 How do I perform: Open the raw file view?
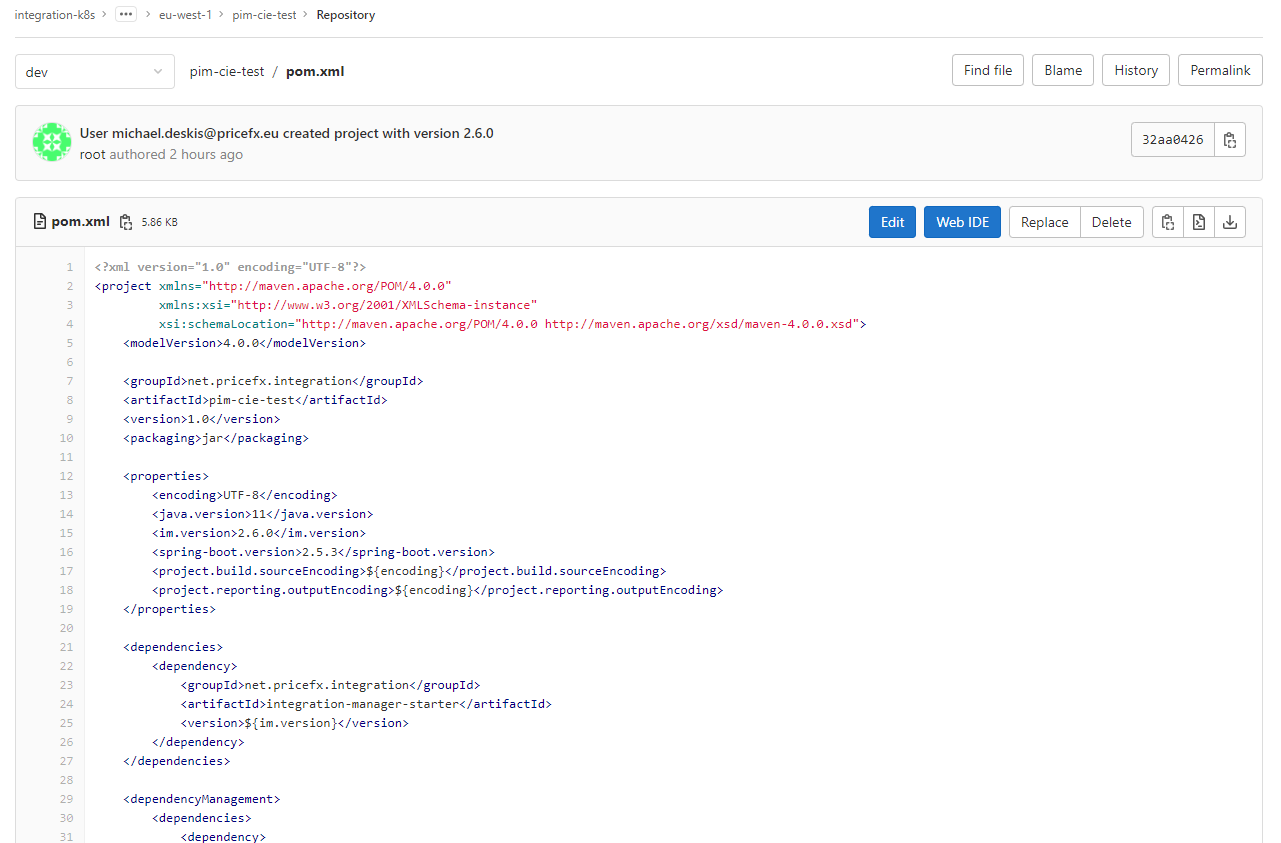[x=1198, y=222]
